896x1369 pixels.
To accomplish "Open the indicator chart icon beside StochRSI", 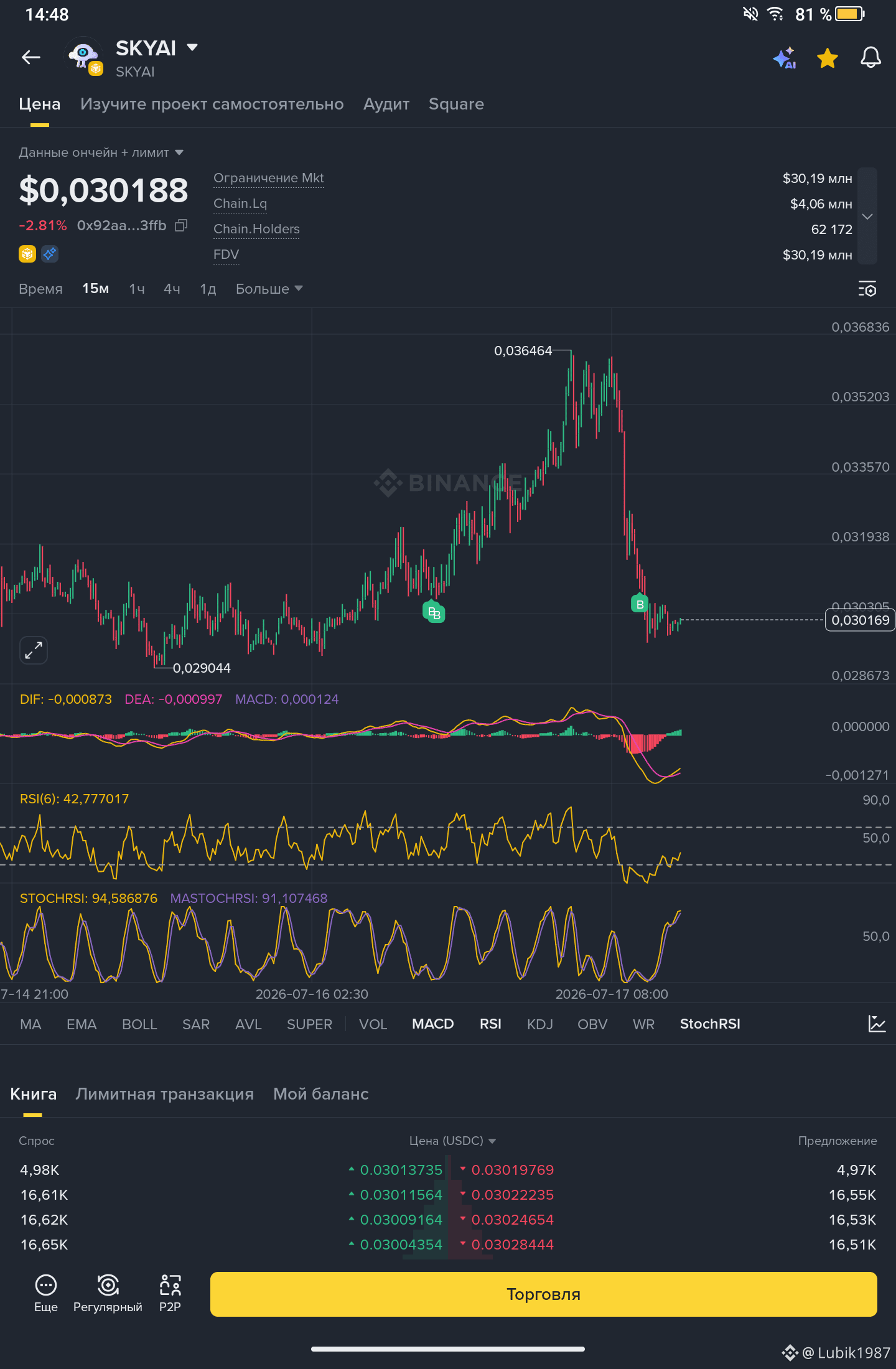I will pyautogui.click(x=877, y=1024).
